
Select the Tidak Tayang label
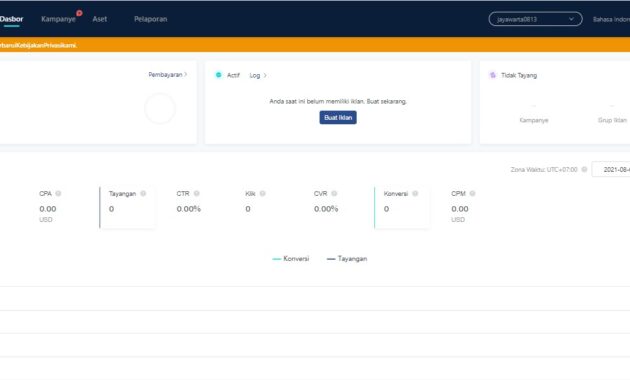tap(519, 75)
